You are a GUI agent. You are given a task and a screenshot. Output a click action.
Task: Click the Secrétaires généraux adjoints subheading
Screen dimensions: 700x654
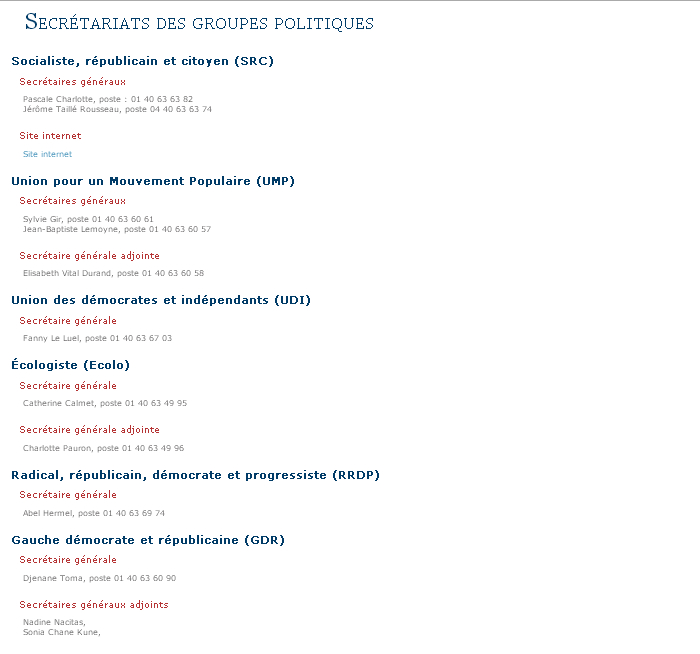(x=94, y=605)
